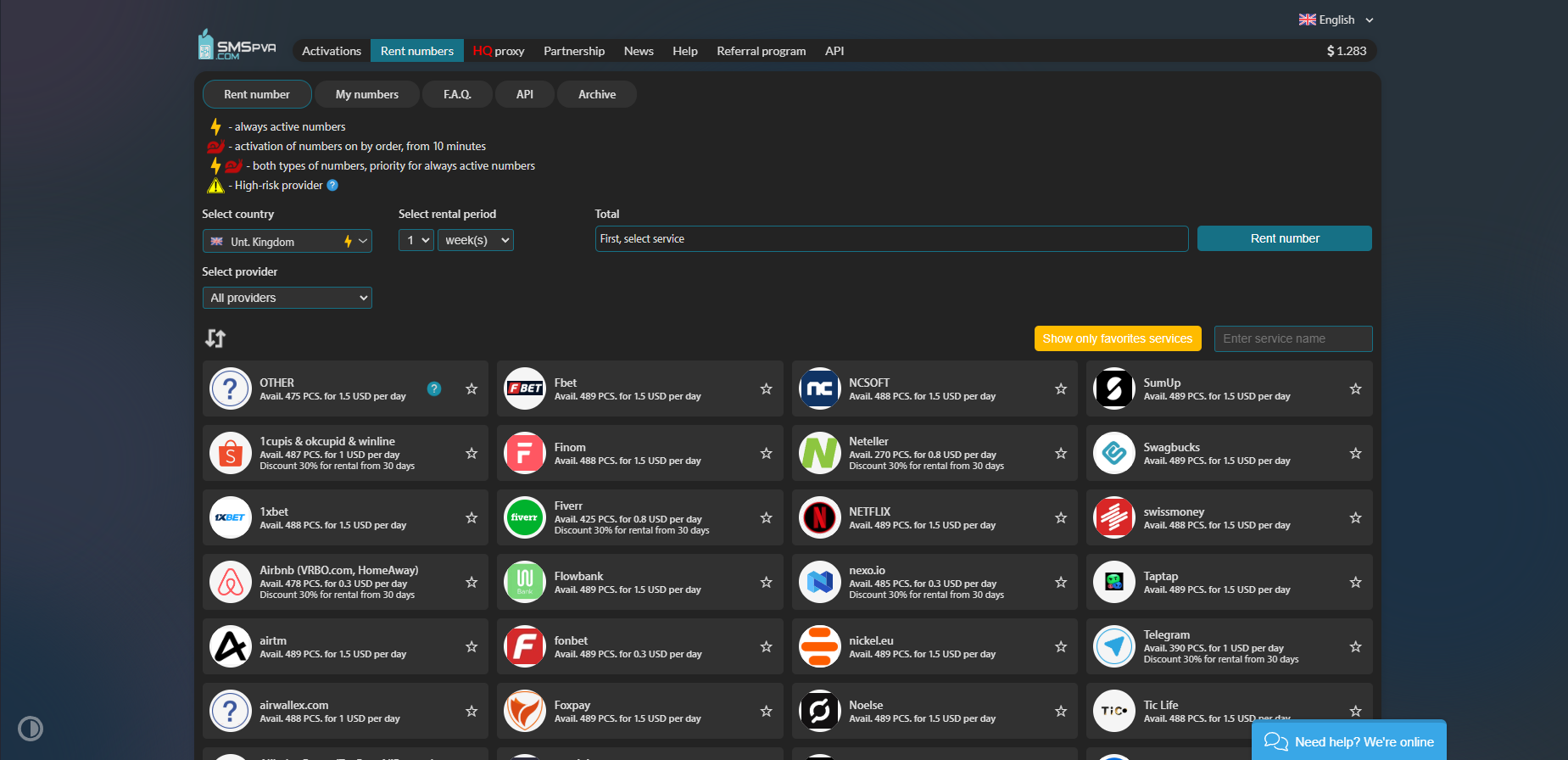Screen dimensions: 1568x760
Task: Select the fonbet service icon
Action: point(525,646)
